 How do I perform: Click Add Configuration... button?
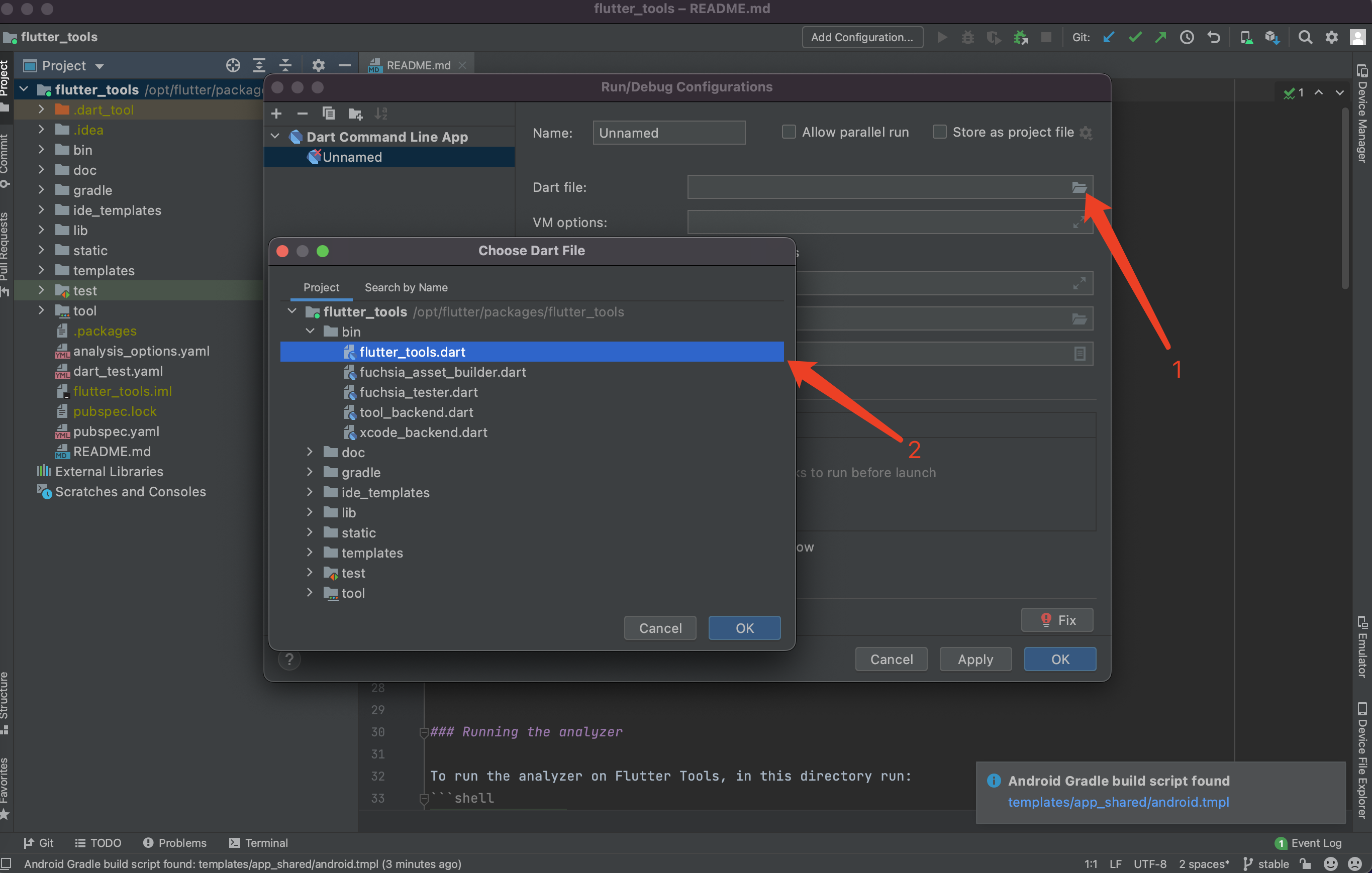[862, 38]
